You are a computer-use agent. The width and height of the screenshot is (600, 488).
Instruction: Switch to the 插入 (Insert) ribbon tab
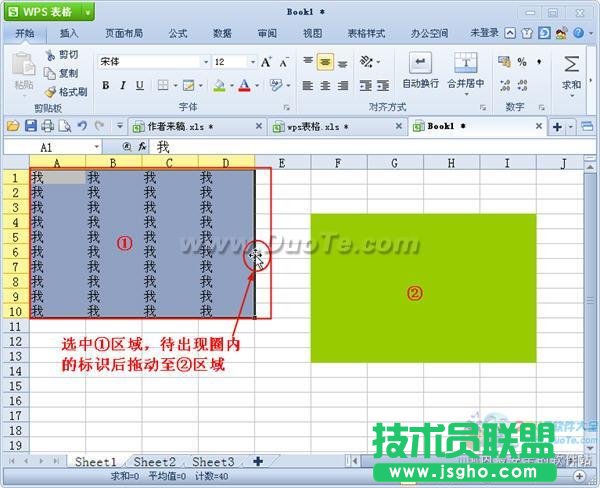point(69,33)
